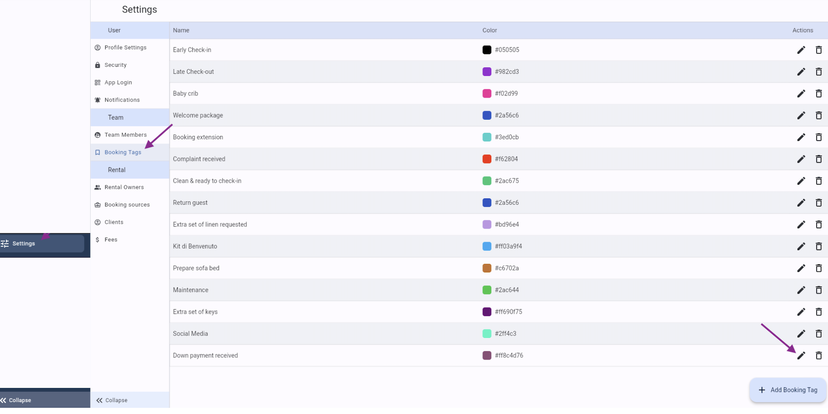
Task: Collapse the settings sidebar panel
Action: pyautogui.click(x=130, y=400)
